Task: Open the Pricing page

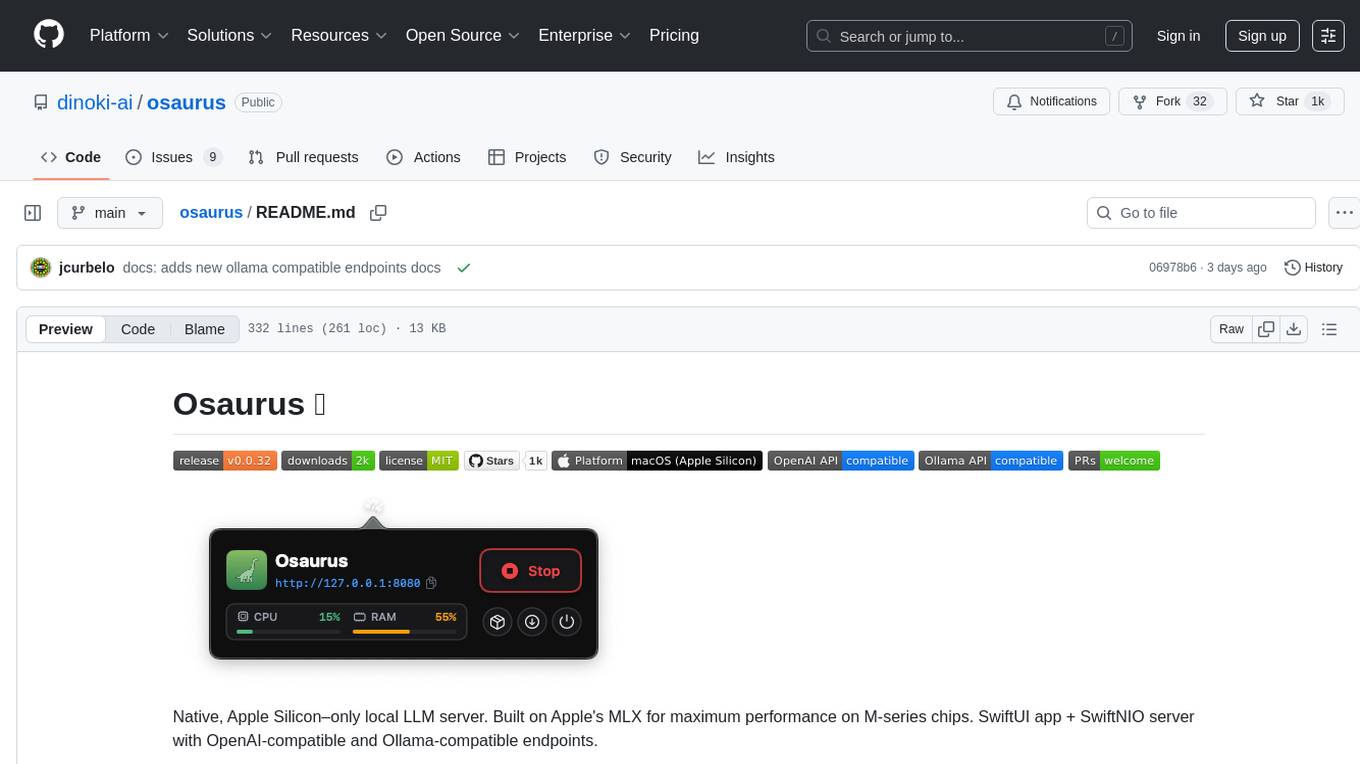Action: click(674, 35)
